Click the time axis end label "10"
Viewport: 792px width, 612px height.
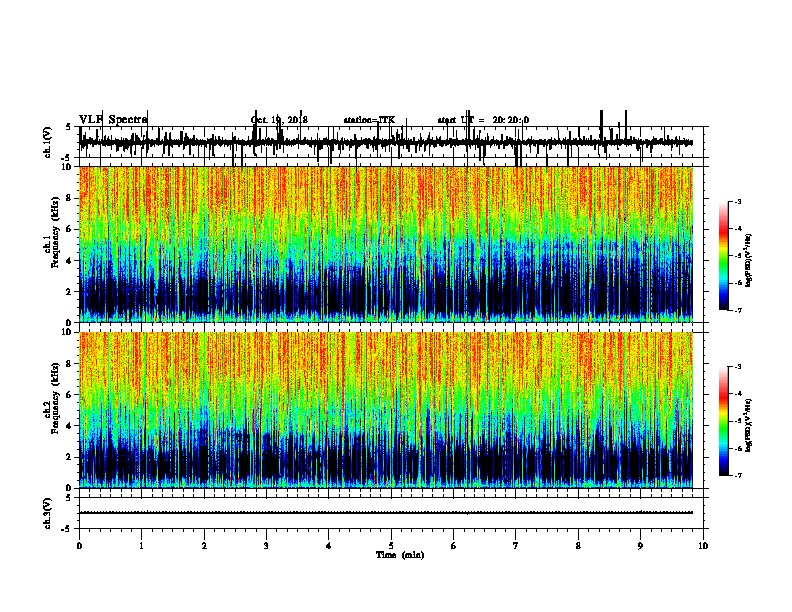703,546
